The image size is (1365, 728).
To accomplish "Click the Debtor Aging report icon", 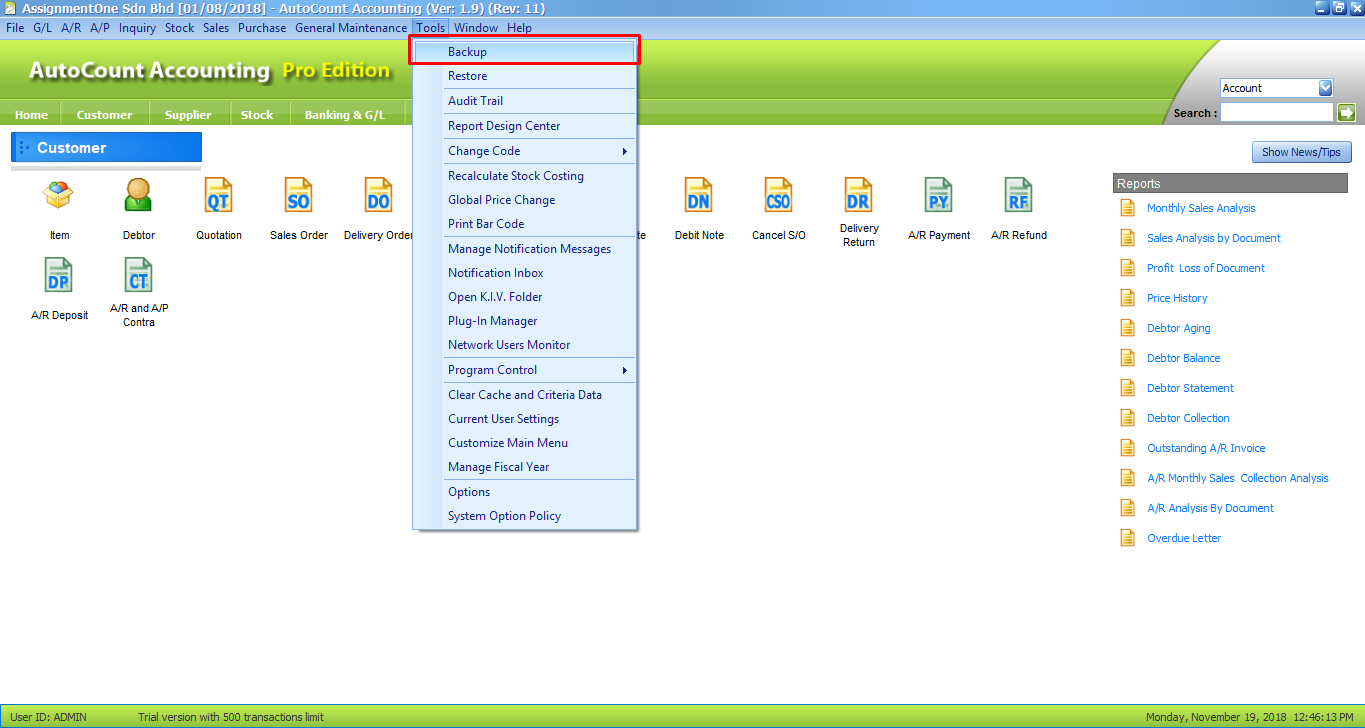I will click(x=1127, y=328).
